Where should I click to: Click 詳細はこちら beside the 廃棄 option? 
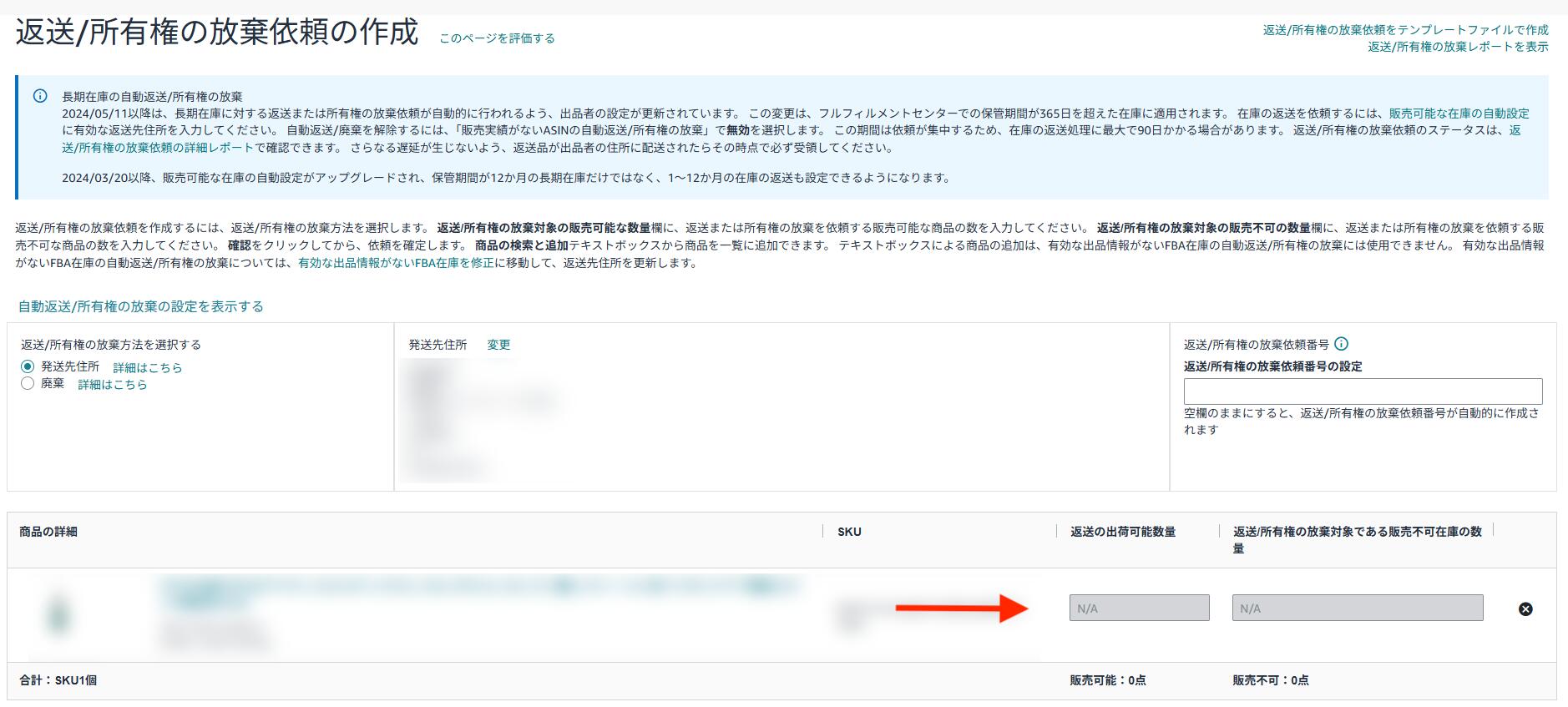point(112,384)
